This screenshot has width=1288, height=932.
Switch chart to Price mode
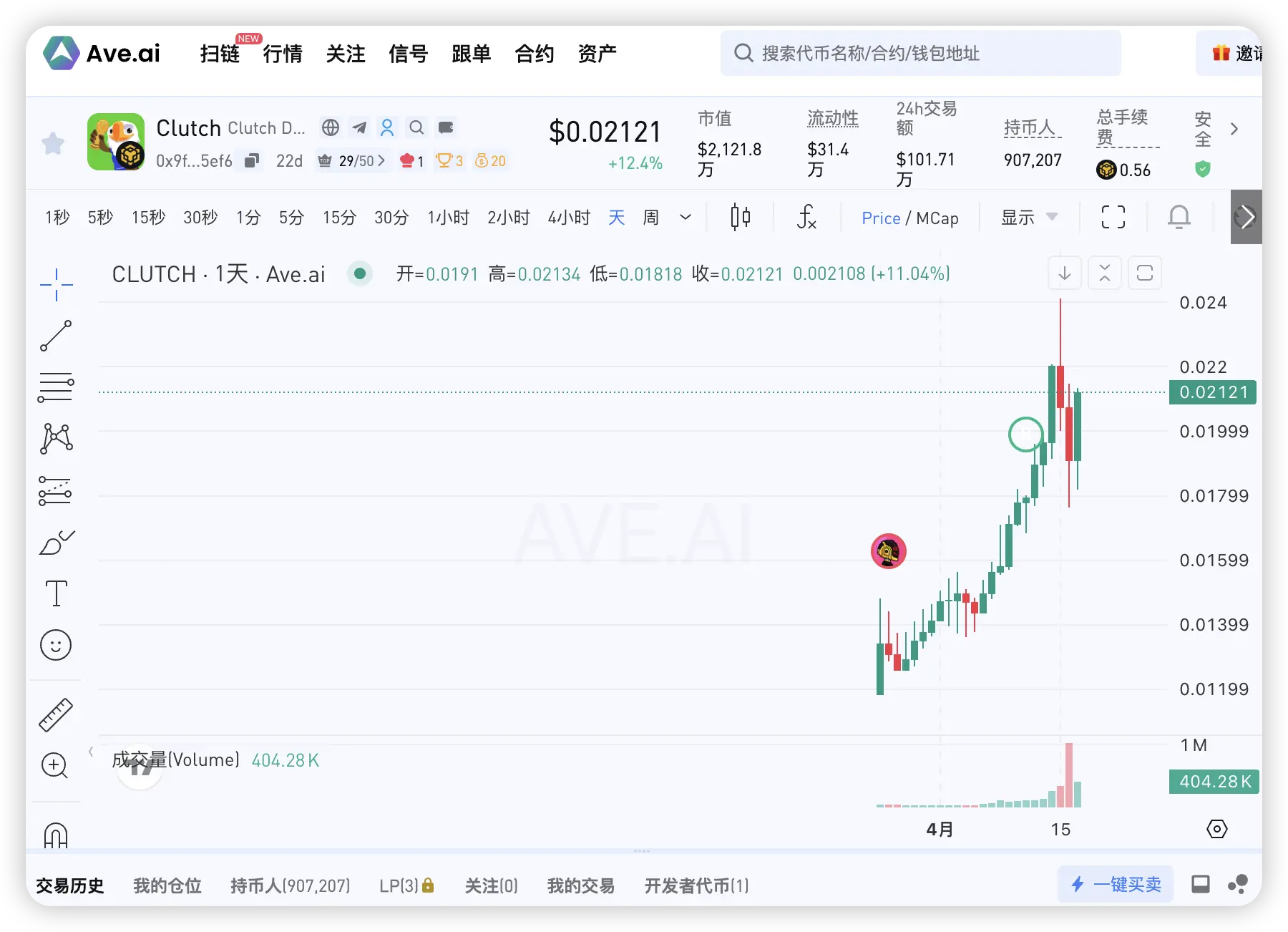[881, 218]
